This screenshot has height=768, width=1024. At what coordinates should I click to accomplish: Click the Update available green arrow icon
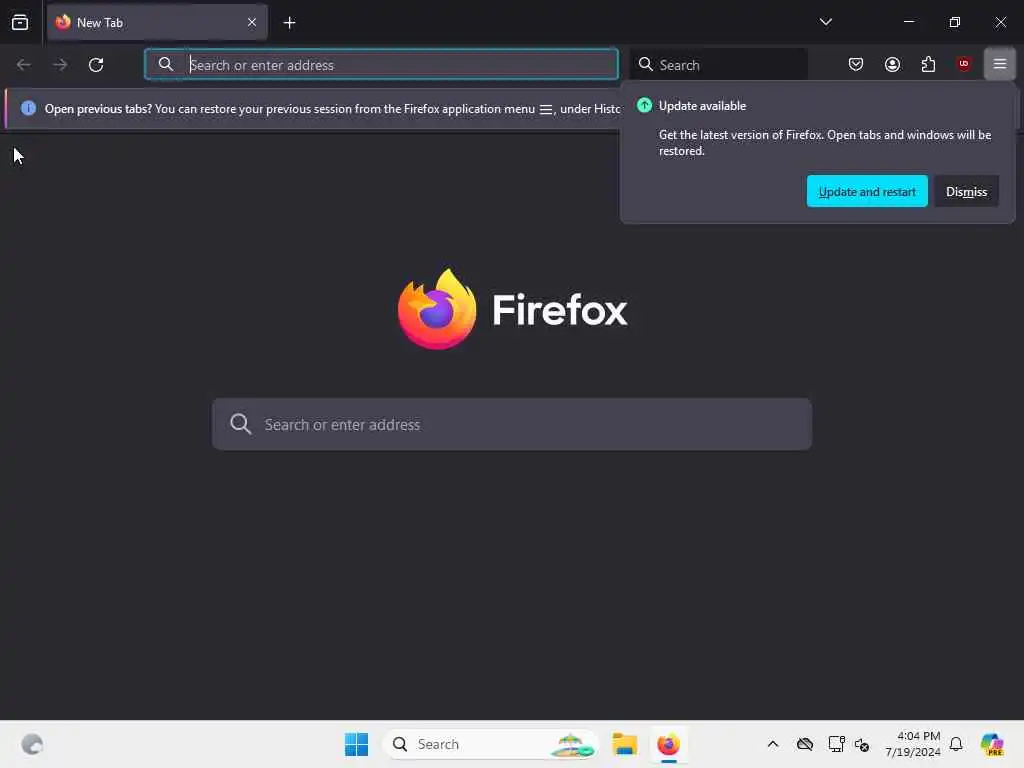(645, 105)
